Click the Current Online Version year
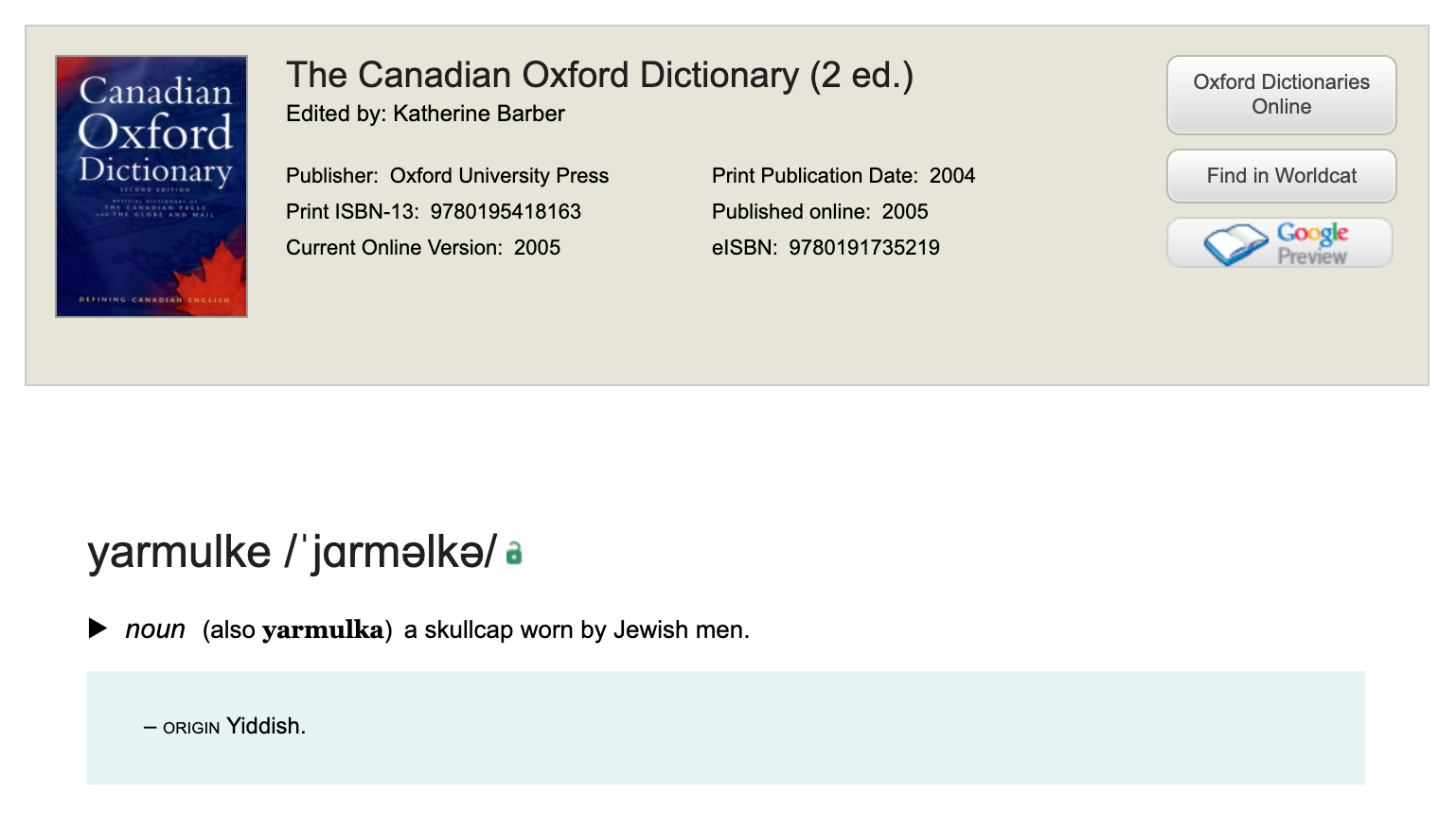The height and width of the screenshot is (814, 1456). pyautogui.click(x=537, y=248)
